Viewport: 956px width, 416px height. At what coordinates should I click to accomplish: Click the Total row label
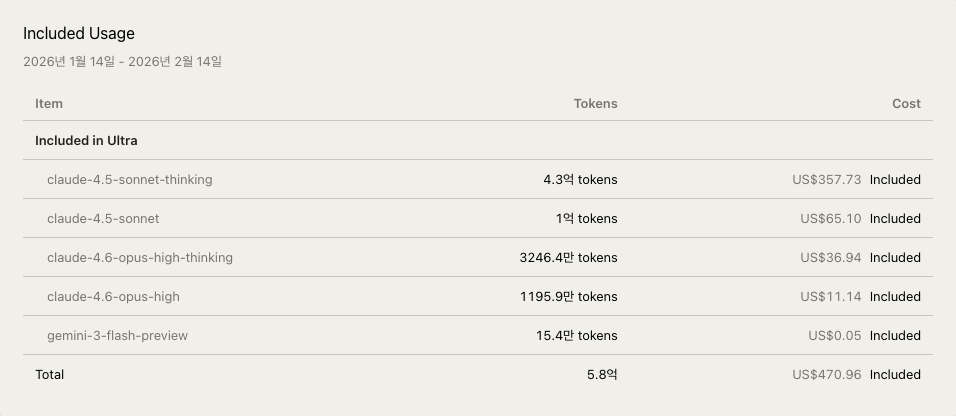pos(49,375)
